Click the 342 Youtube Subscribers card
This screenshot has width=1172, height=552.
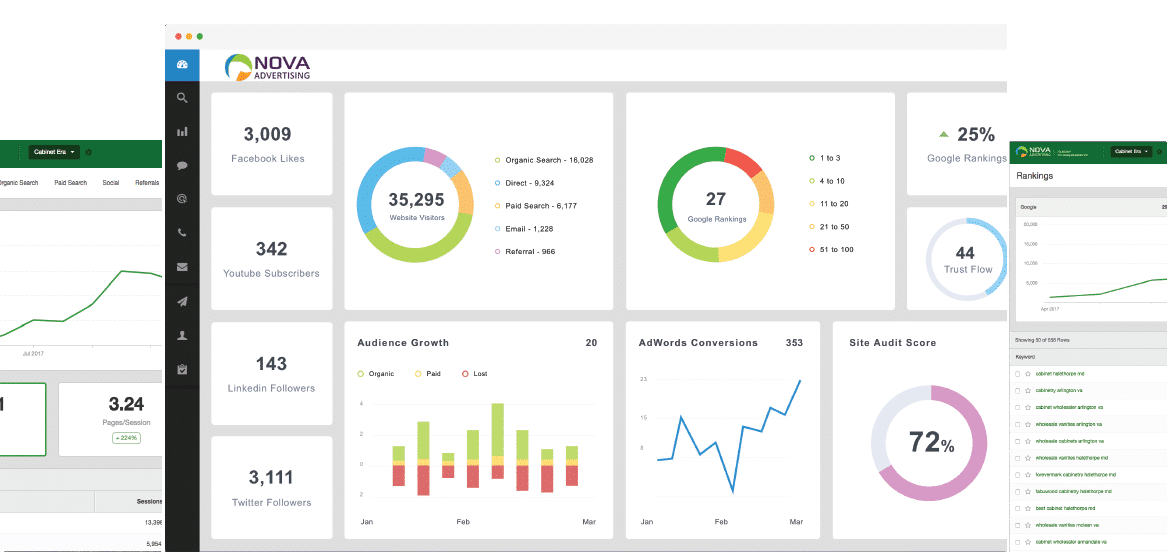[x=271, y=258]
